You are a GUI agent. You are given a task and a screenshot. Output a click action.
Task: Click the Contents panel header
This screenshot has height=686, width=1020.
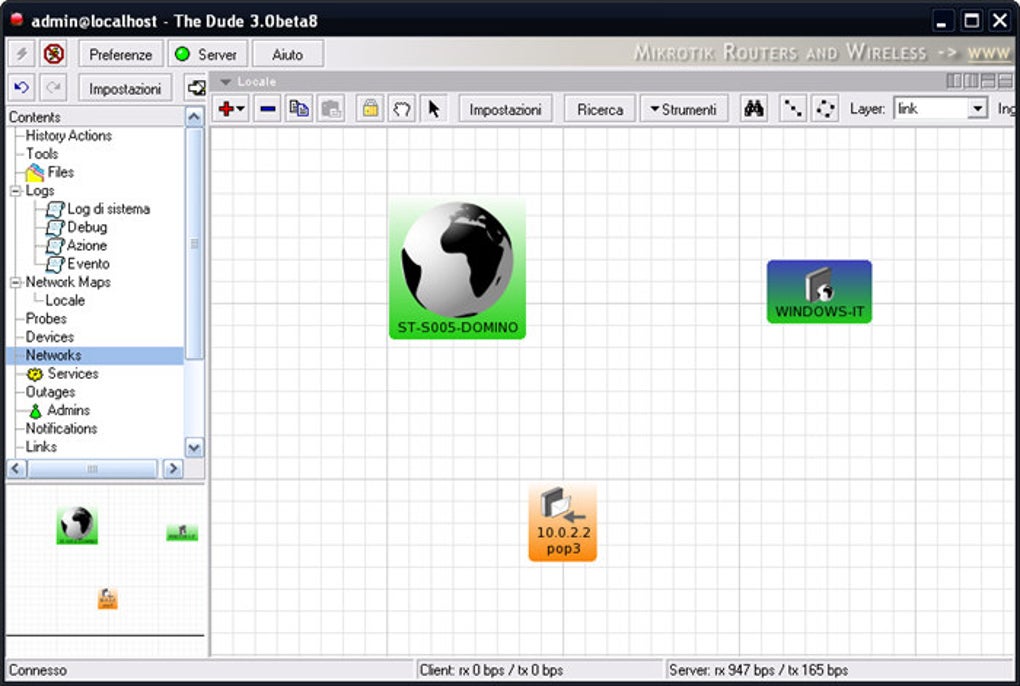(96, 117)
